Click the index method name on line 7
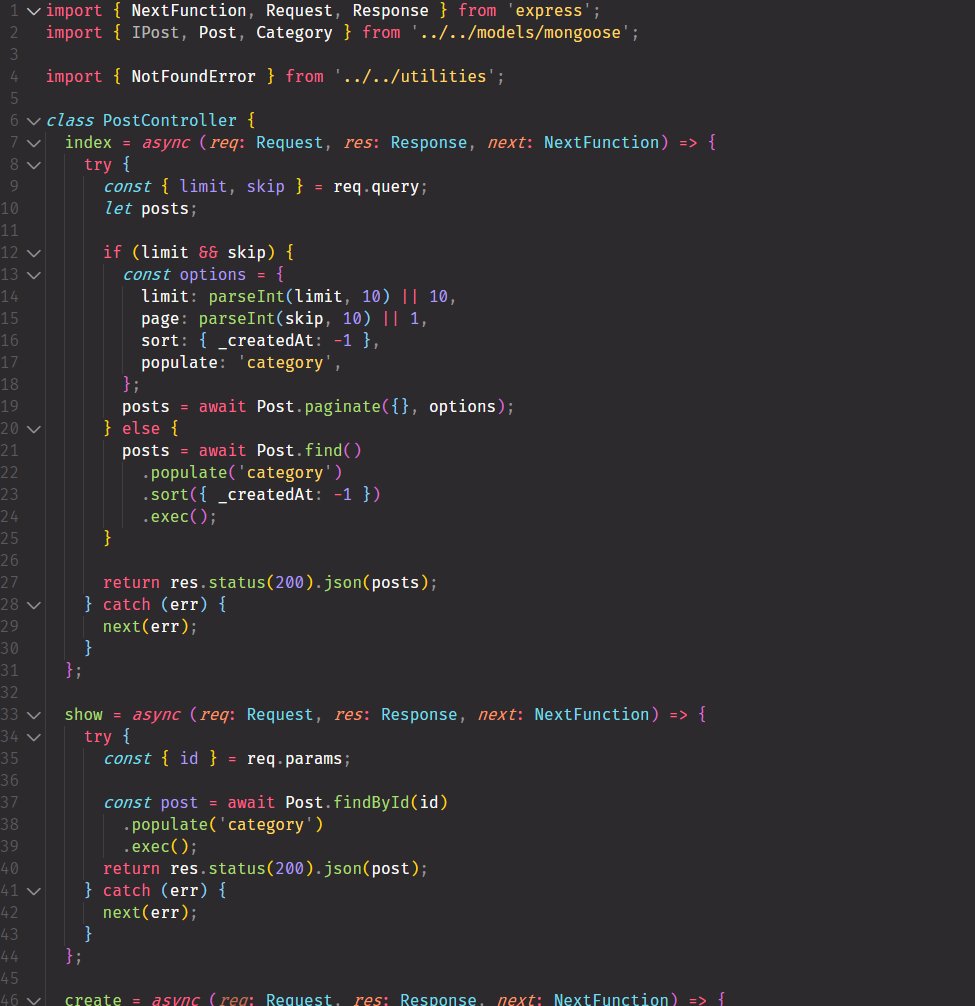The width and height of the screenshot is (975, 1006). pos(88,142)
